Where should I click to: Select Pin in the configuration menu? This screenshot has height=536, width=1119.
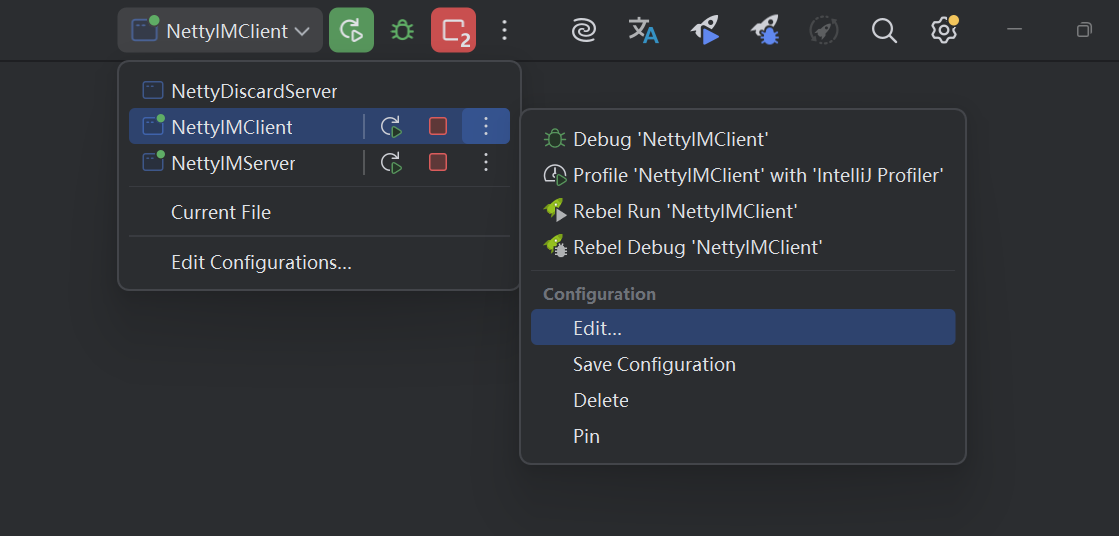pyautogui.click(x=586, y=436)
